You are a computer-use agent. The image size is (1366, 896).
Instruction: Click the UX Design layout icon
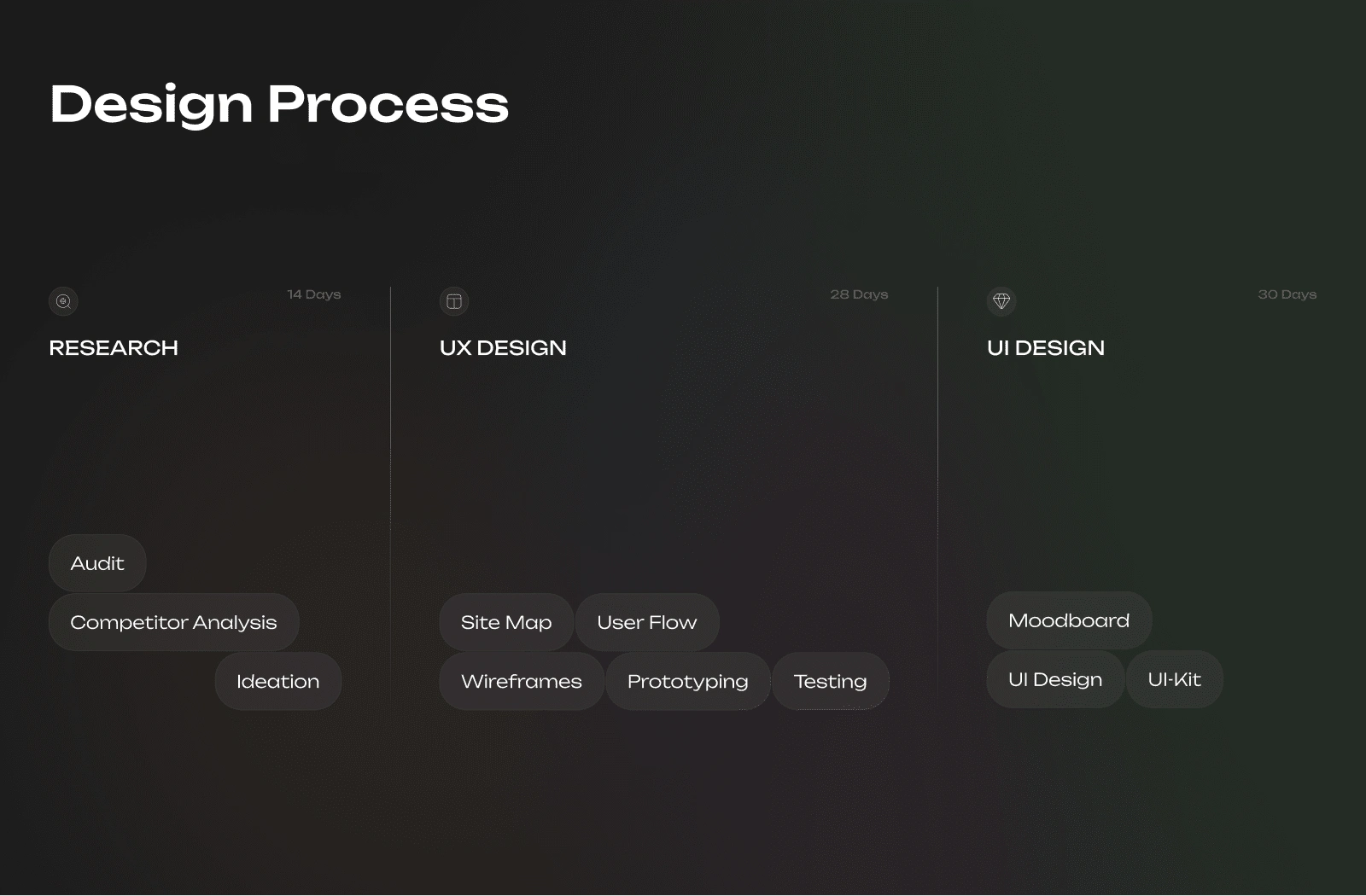[454, 301]
